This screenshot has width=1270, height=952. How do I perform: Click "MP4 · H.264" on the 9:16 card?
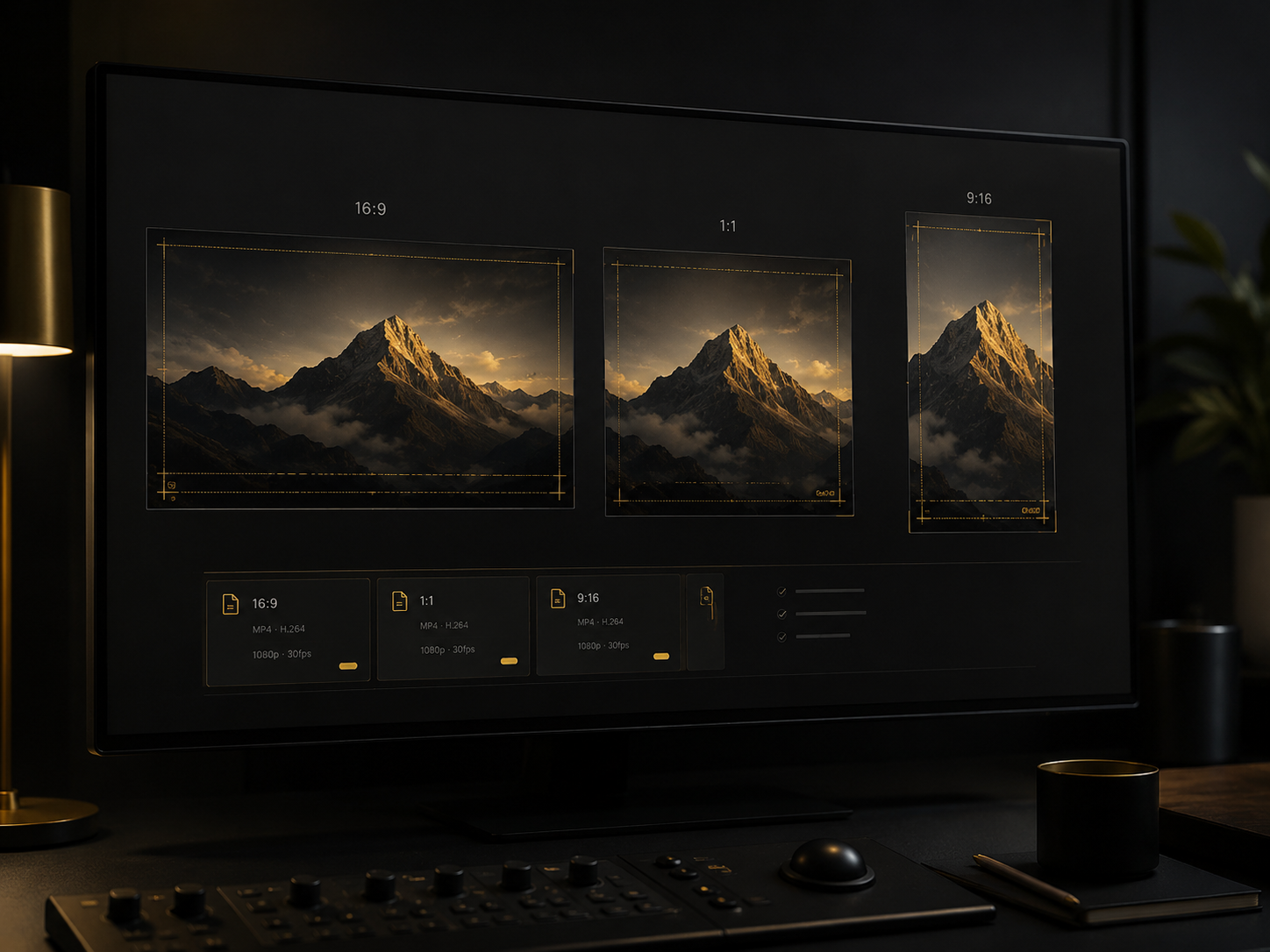600,622
